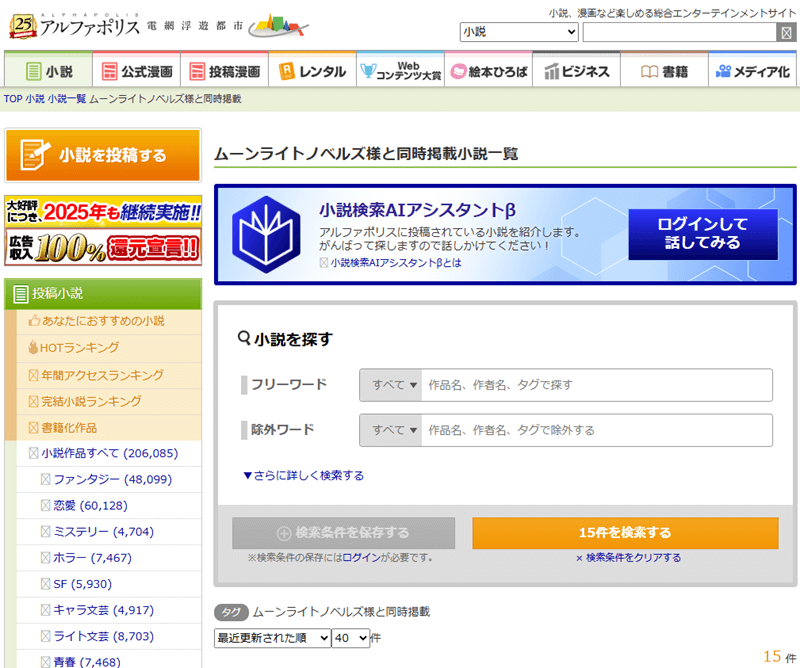This screenshot has width=800, height=668.
Task: Click the magnifier icon beside 小説を探す
Action: 244,338
